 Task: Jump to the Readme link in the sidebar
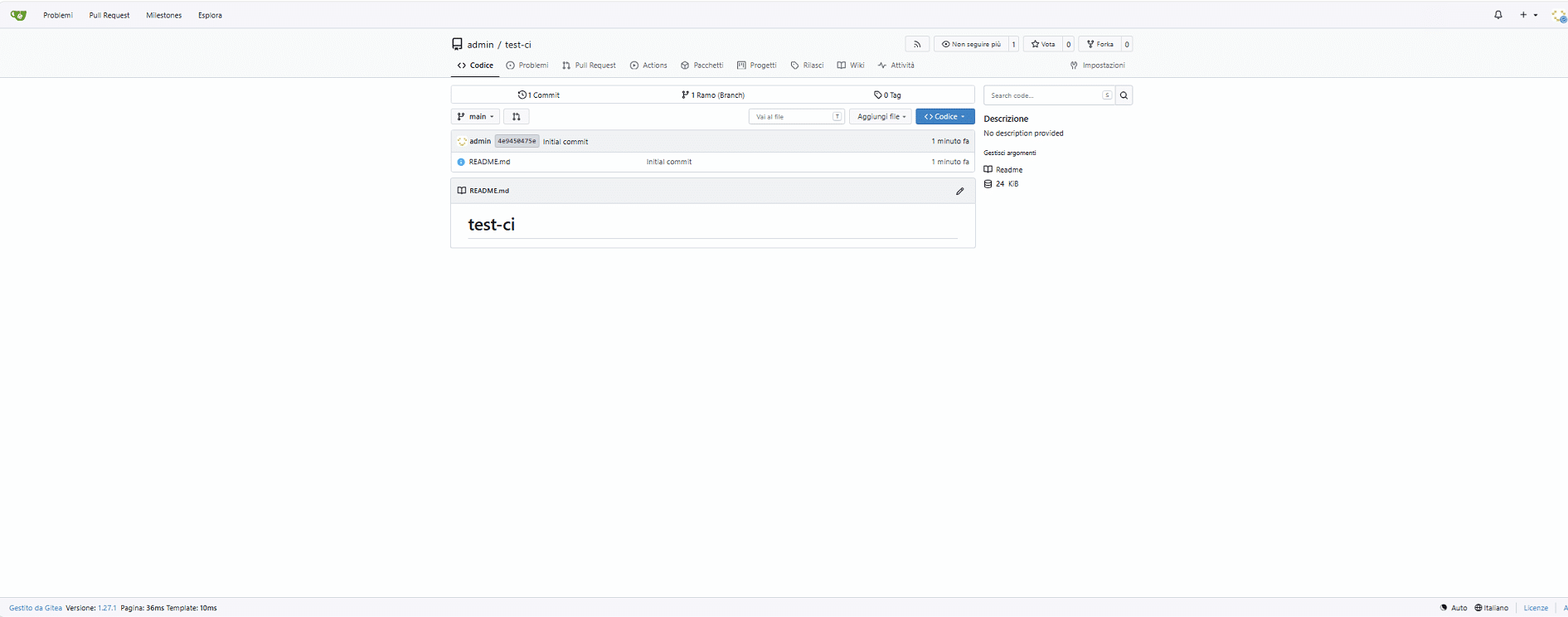1003,169
